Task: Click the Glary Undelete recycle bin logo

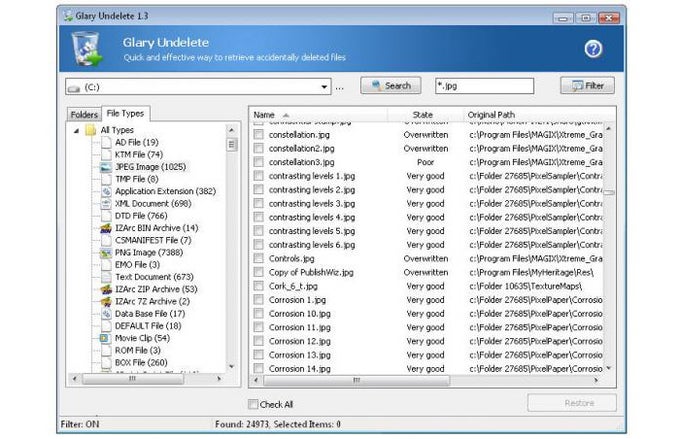Action: pyautogui.click(x=86, y=49)
